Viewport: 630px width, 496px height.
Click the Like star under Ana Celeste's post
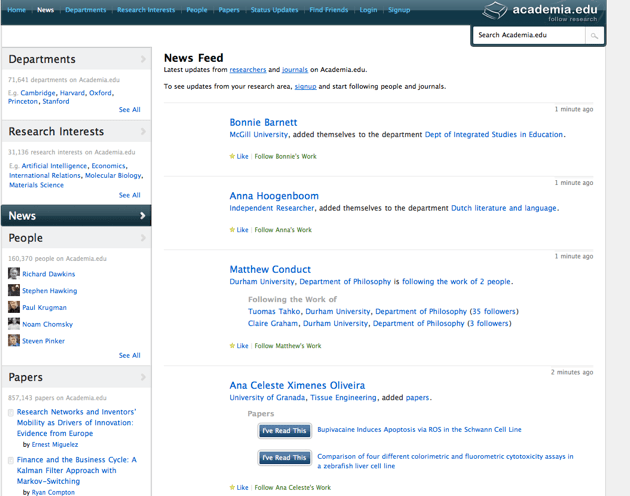(x=232, y=488)
